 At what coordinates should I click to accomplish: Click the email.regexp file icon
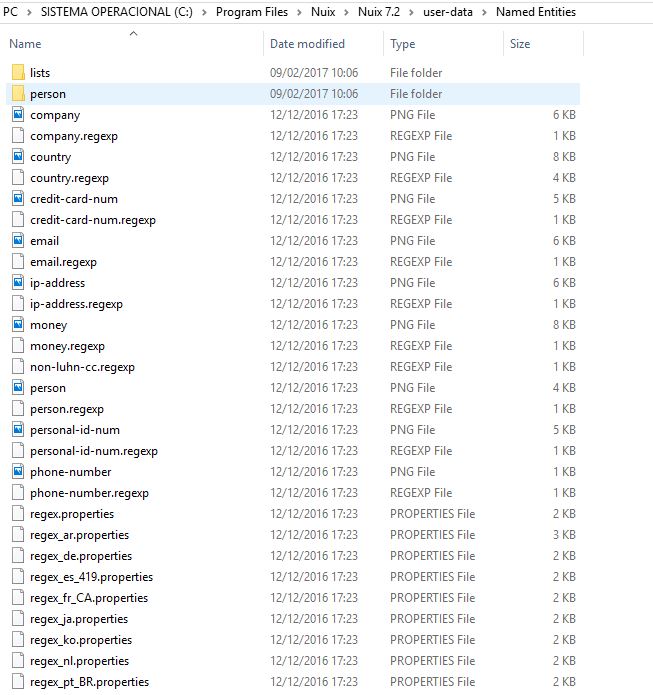coord(18,262)
